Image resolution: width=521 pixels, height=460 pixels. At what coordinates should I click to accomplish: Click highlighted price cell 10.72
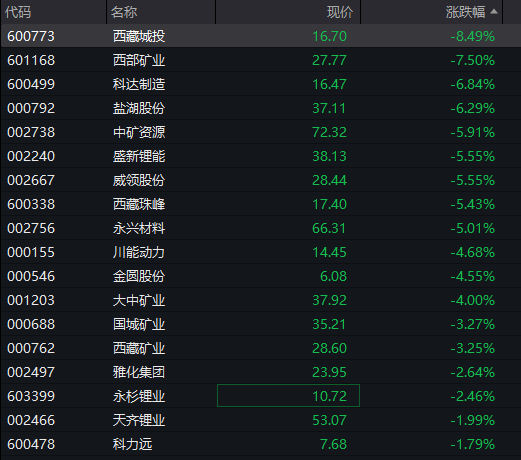(288, 396)
